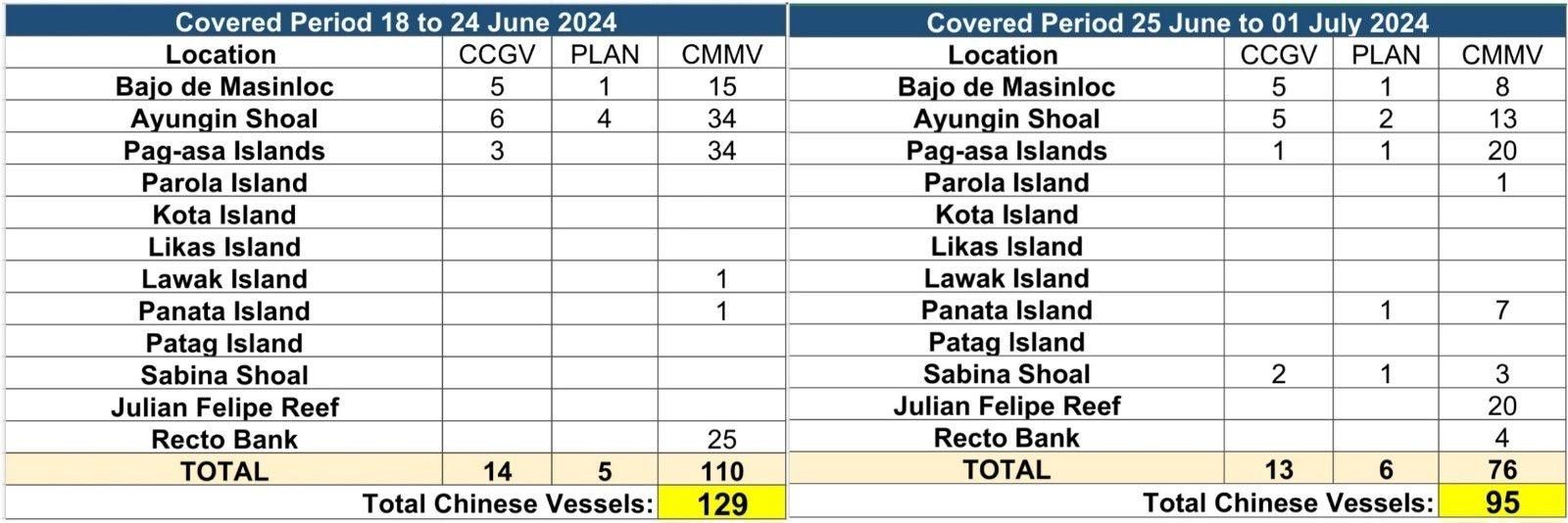The image size is (1568, 523).
Task: Click Panata Island CMMV value 7
Action: tap(1501, 310)
